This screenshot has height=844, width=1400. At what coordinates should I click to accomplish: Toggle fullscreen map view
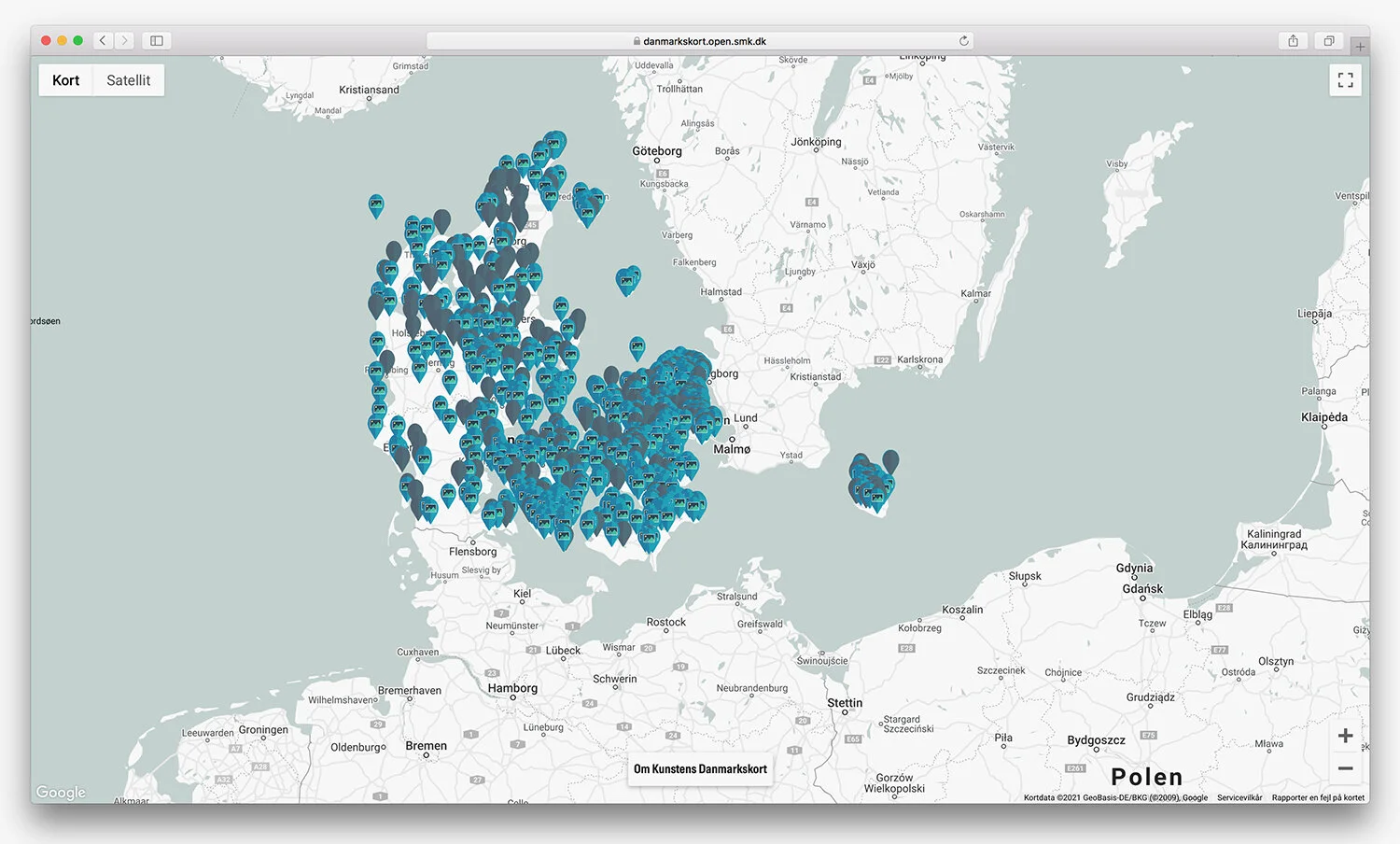coord(1345,80)
